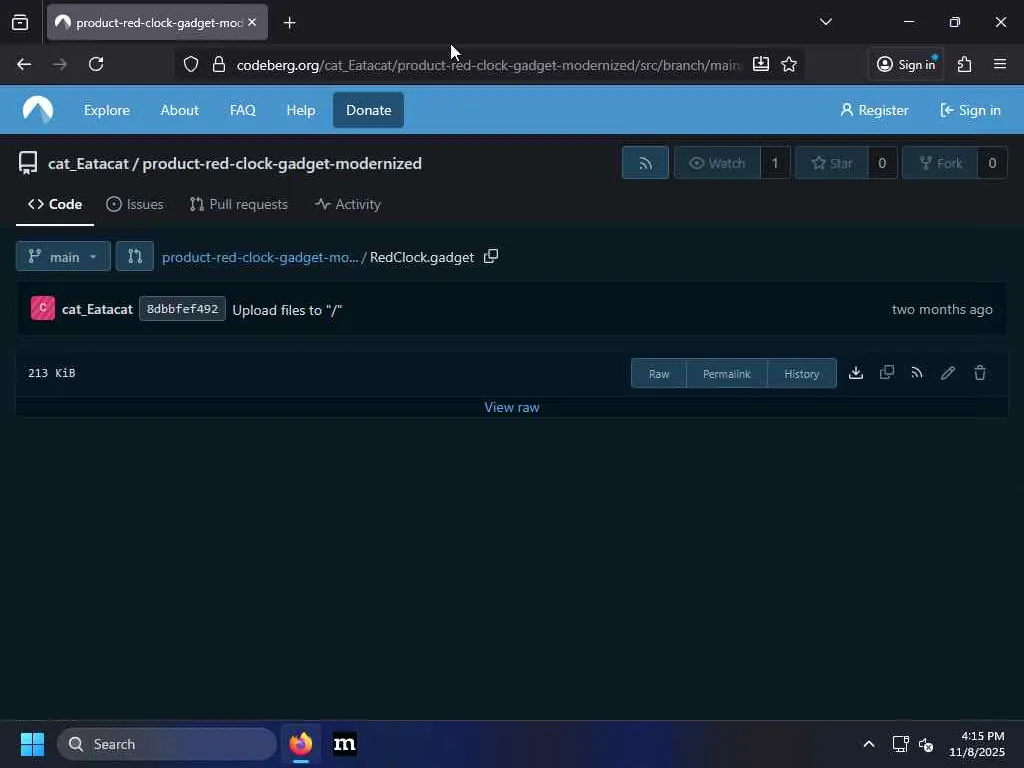Open the file's RSS feed icon

(x=917, y=373)
